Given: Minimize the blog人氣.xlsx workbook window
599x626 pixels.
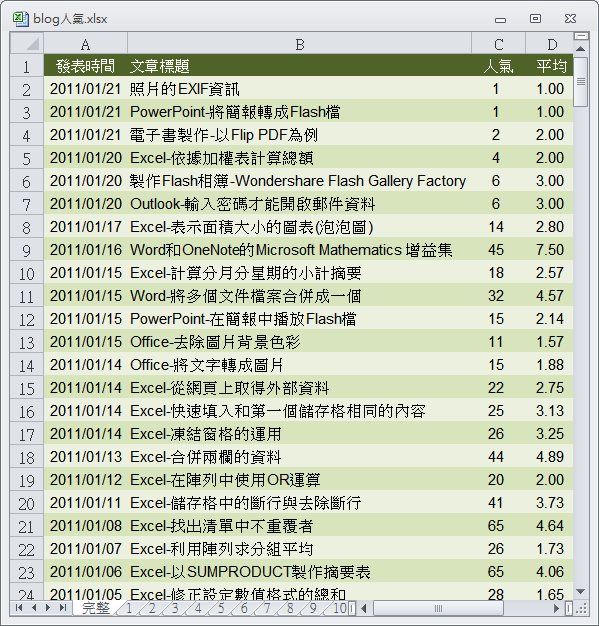Looking at the screenshot, I should tap(500, 19).
